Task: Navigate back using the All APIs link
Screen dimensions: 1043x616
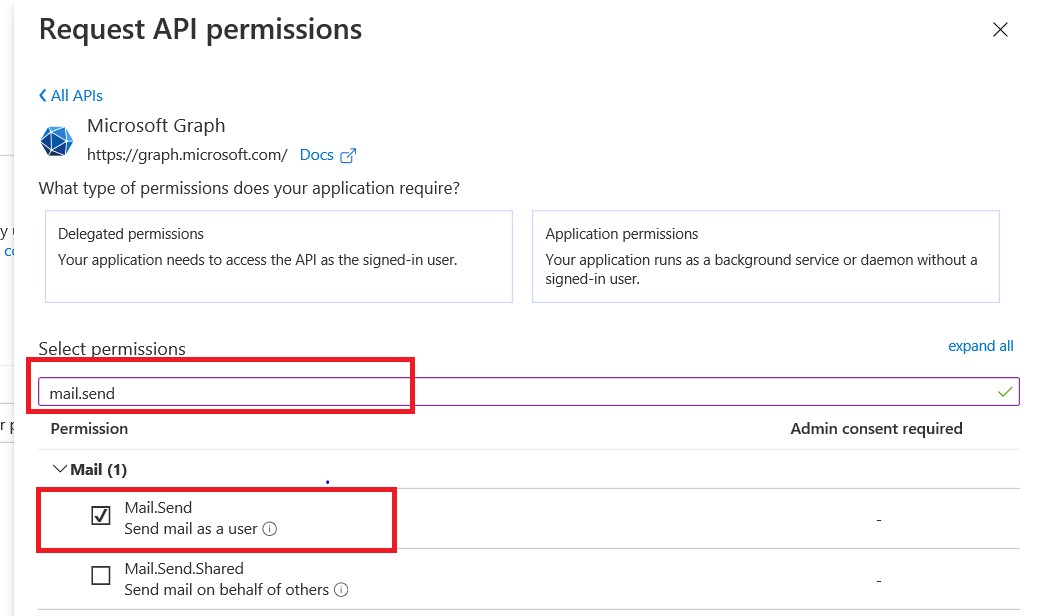Action: pyautogui.click(x=76, y=95)
